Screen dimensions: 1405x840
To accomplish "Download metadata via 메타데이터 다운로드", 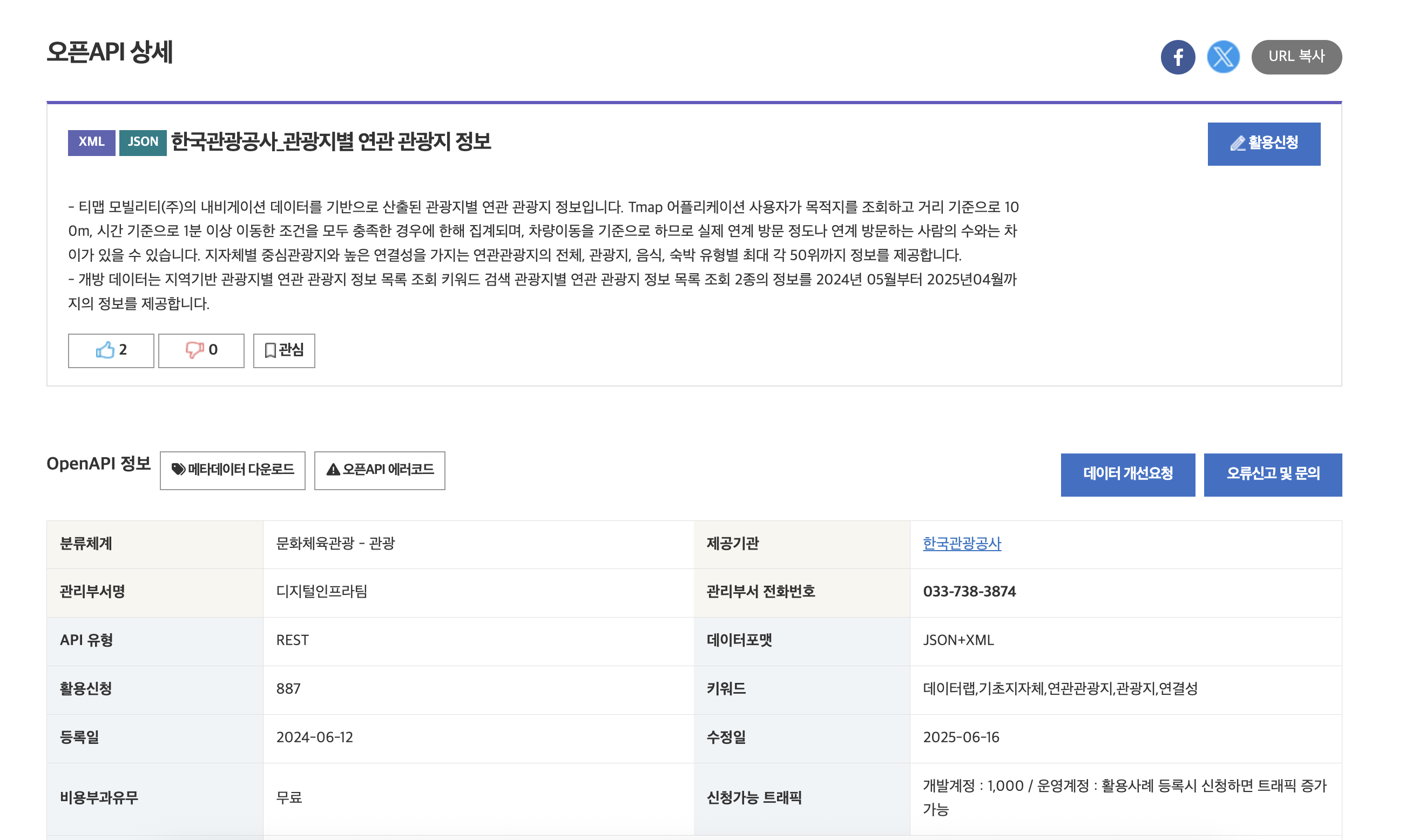I will pyautogui.click(x=232, y=470).
